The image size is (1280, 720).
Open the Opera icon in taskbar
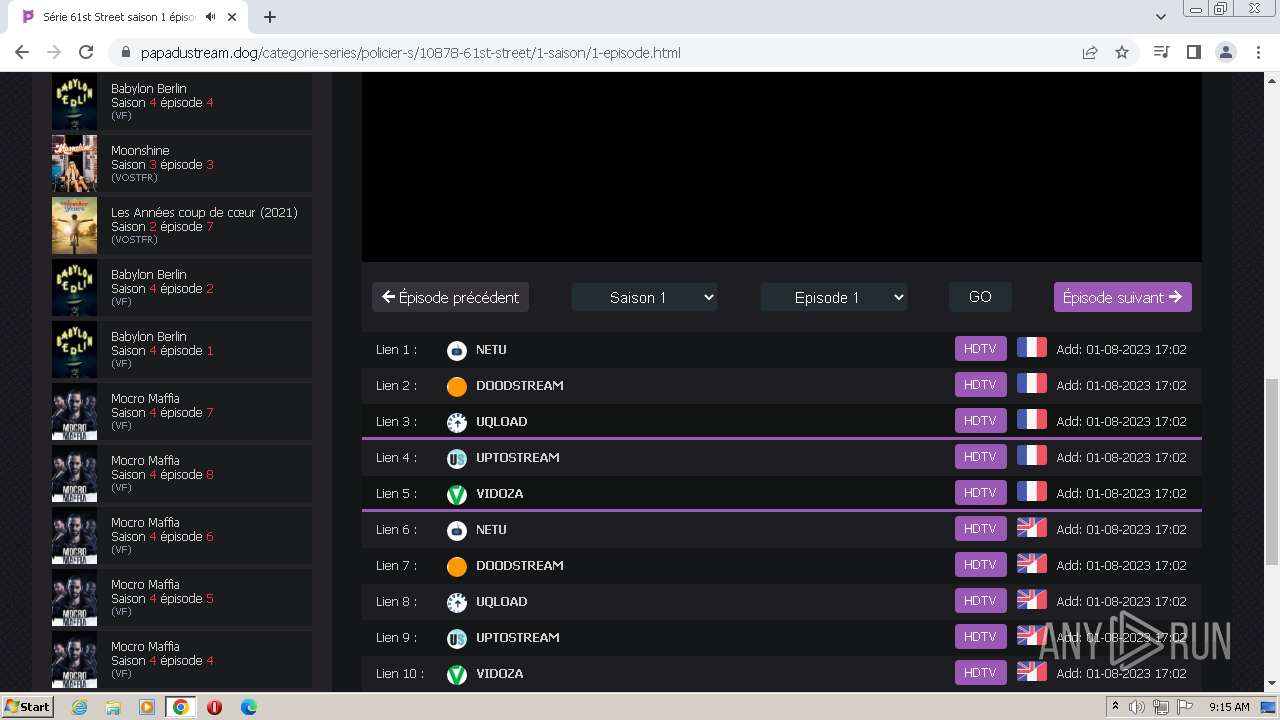[x=214, y=707]
